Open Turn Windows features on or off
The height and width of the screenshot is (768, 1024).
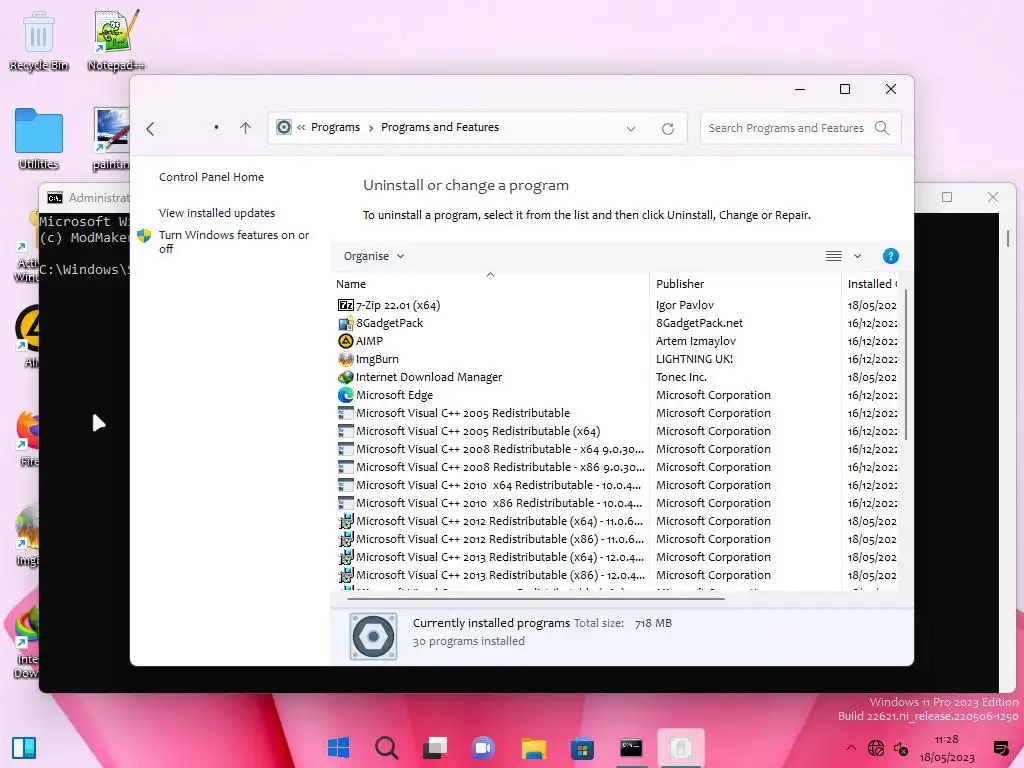click(x=234, y=242)
